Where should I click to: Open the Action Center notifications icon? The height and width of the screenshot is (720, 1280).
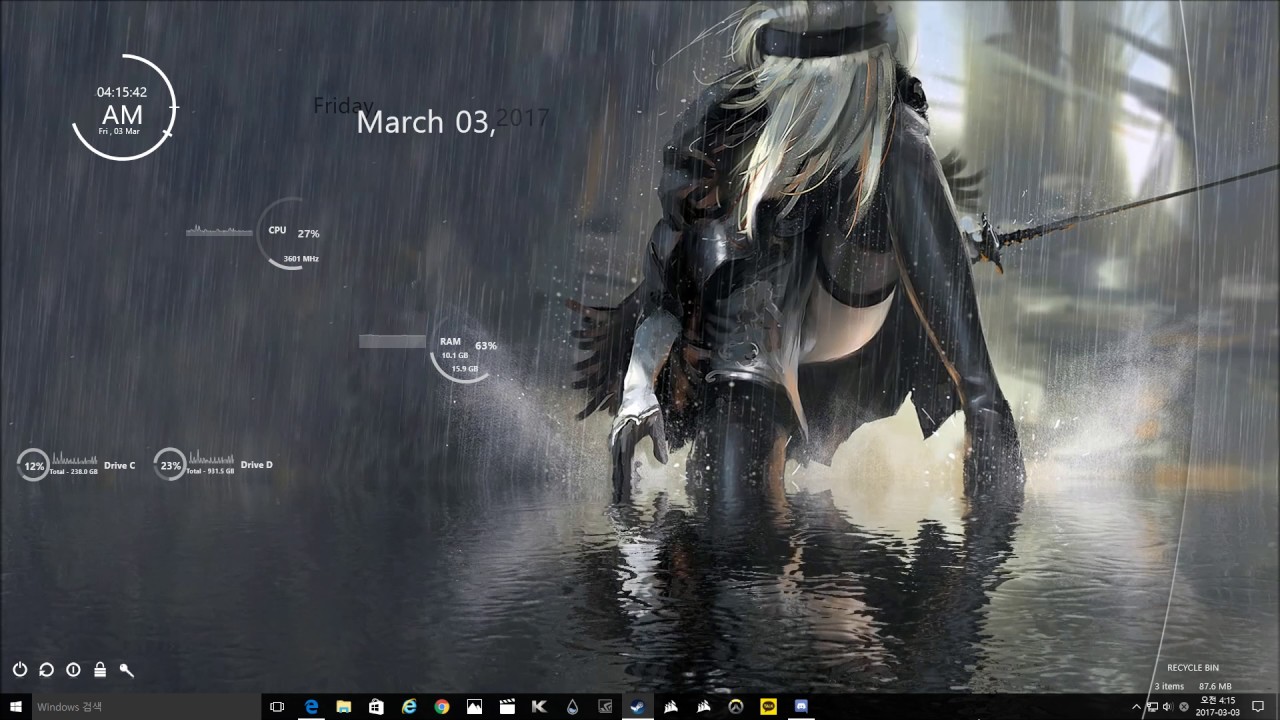[1258, 707]
